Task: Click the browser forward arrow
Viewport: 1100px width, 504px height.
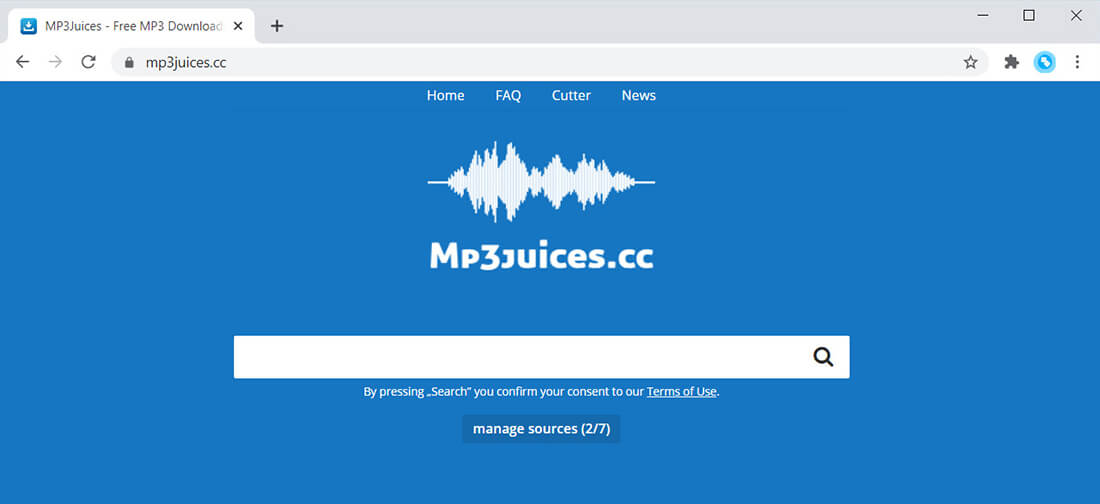Action: point(55,62)
